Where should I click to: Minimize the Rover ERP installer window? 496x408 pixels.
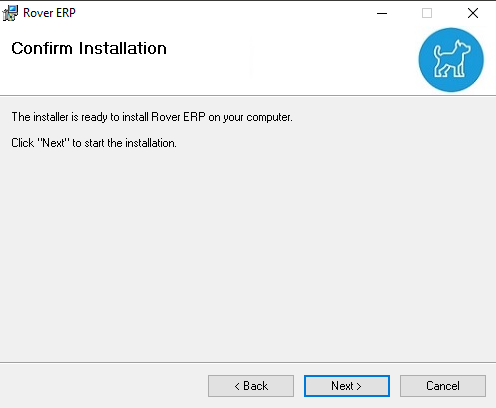[x=382, y=13]
